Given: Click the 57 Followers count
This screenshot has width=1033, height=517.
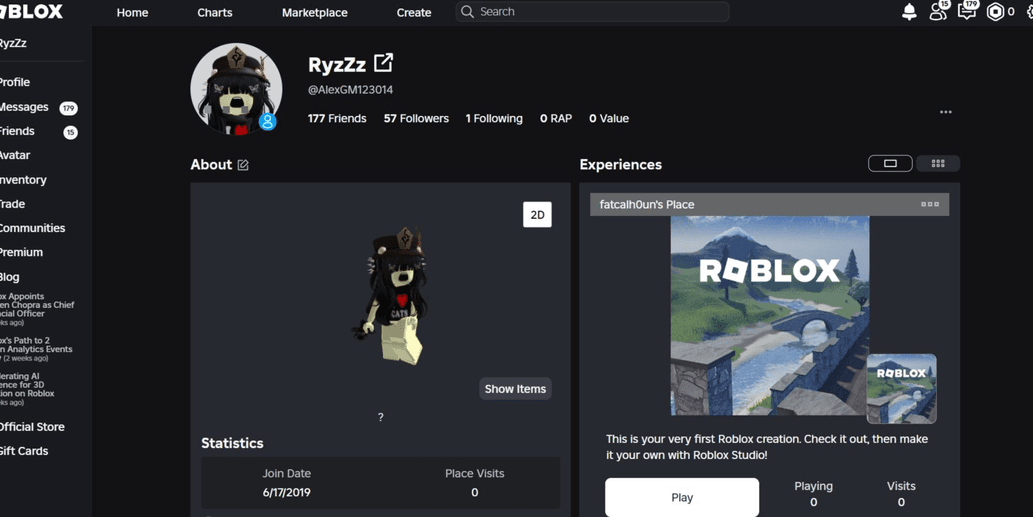Looking at the screenshot, I should pyautogui.click(x=416, y=119).
